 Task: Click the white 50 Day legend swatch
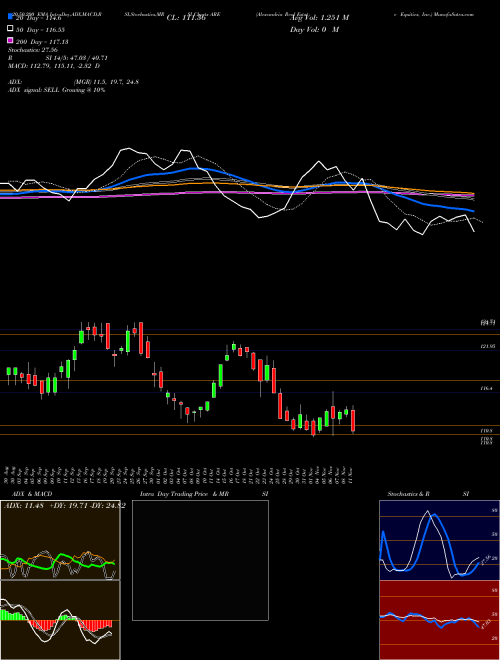[10, 29]
